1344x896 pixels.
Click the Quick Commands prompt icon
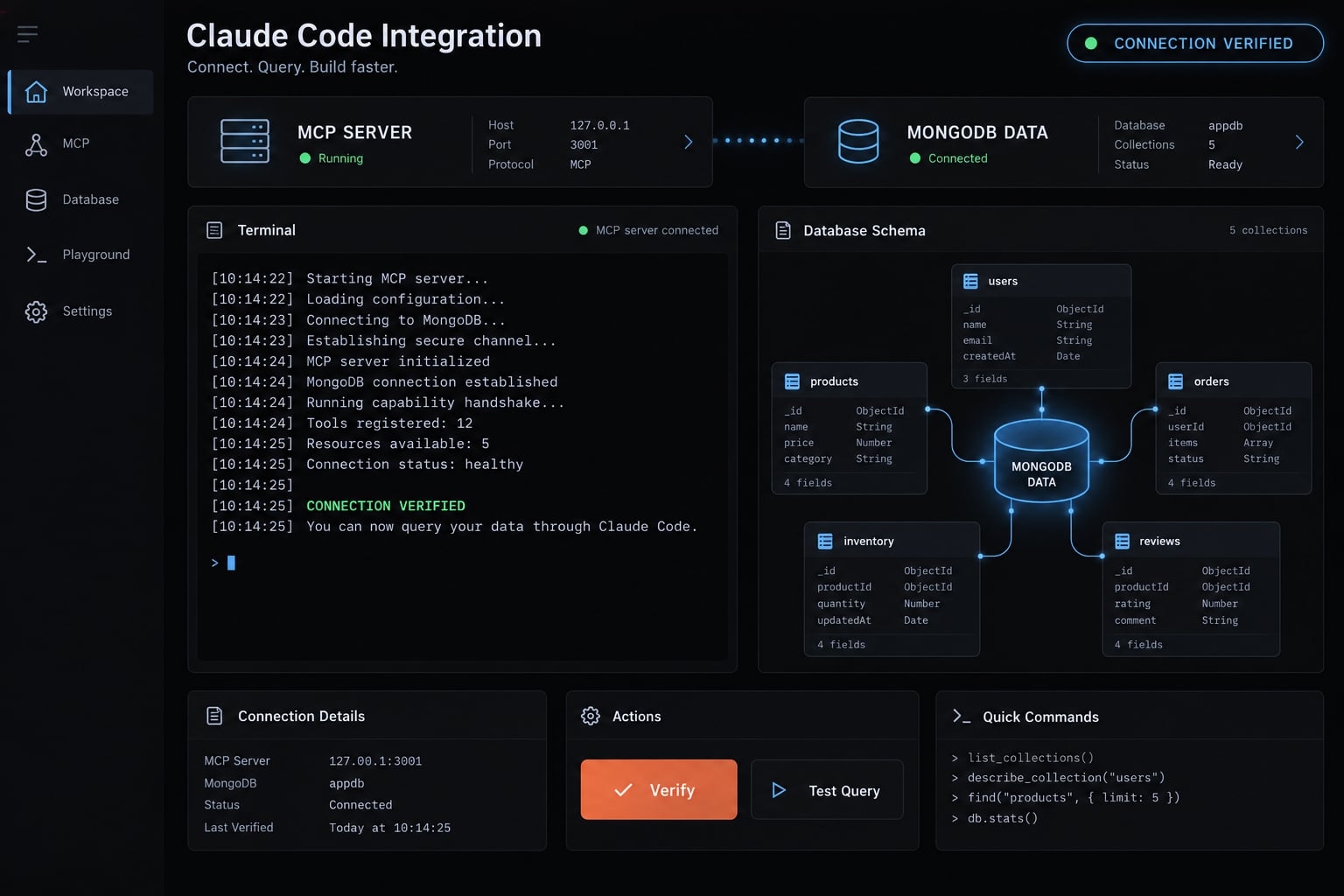[x=962, y=716]
